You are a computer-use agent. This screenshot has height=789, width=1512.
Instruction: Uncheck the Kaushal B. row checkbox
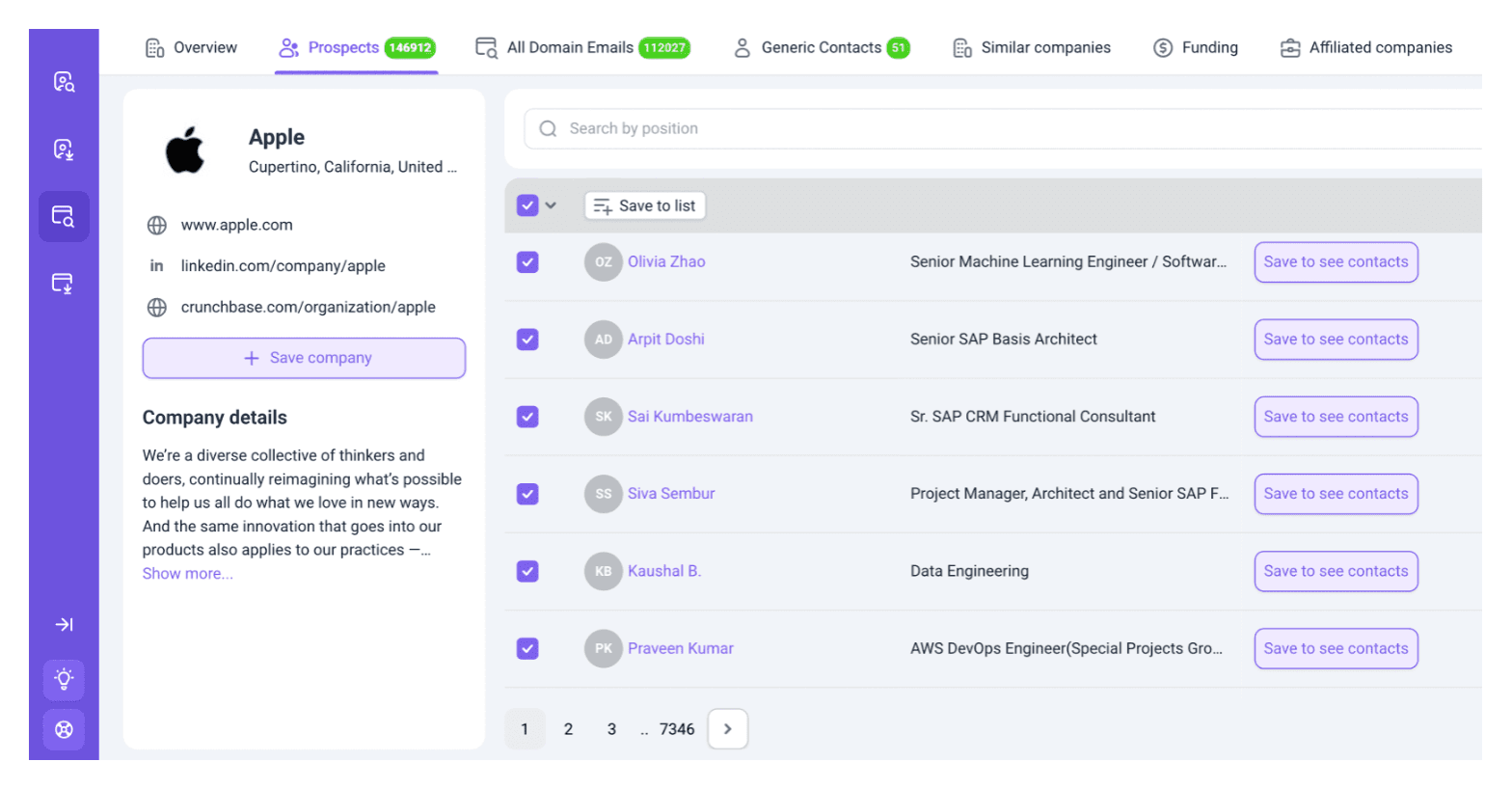527,571
